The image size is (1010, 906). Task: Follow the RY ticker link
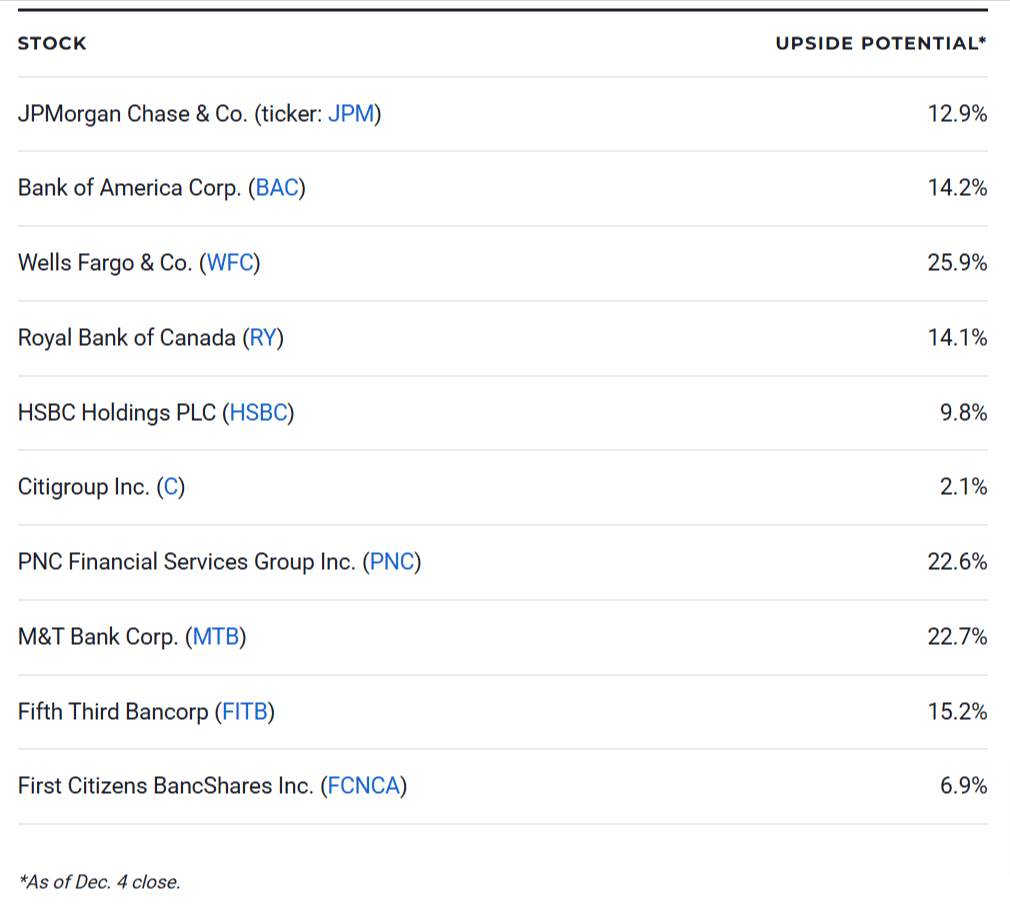(x=263, y=338)
